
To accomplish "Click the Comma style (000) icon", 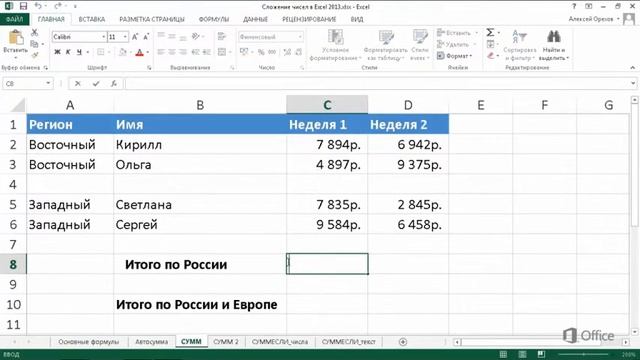I will (x=272, y=52).
